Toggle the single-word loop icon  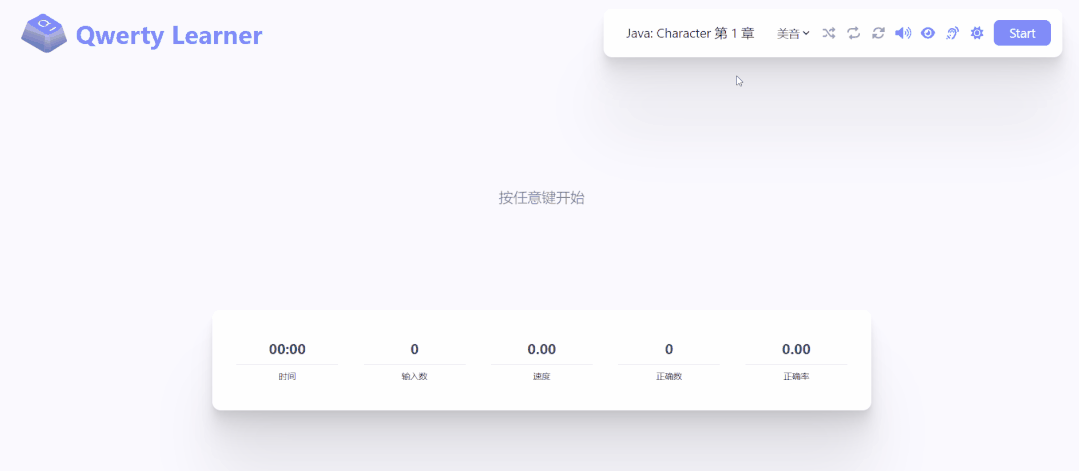pos(853,33)
